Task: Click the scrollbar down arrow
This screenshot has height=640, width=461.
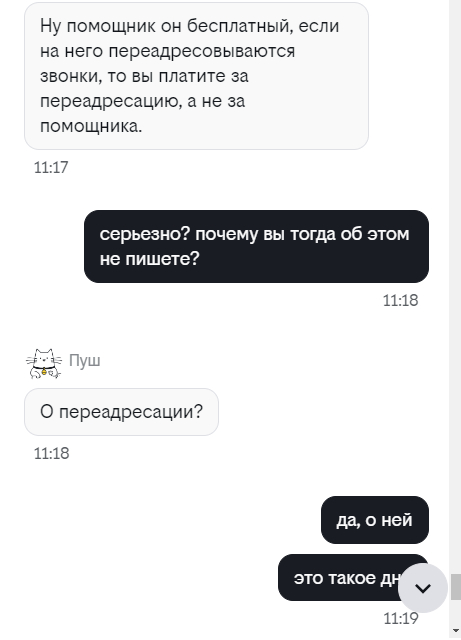Action: tap(456, 632)
